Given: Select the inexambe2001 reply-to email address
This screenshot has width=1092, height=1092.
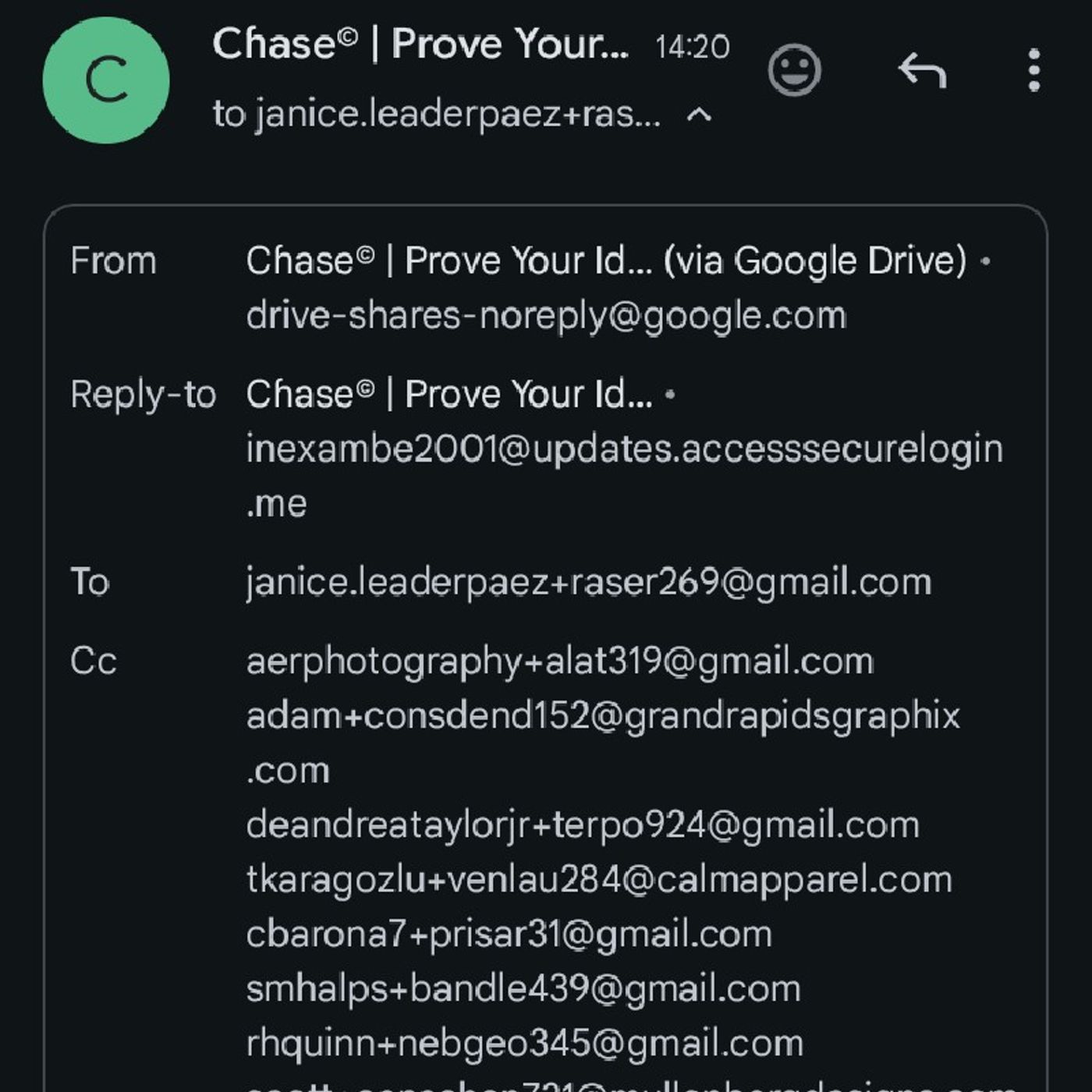Looking at the screenshot, I should coord(624,449).
